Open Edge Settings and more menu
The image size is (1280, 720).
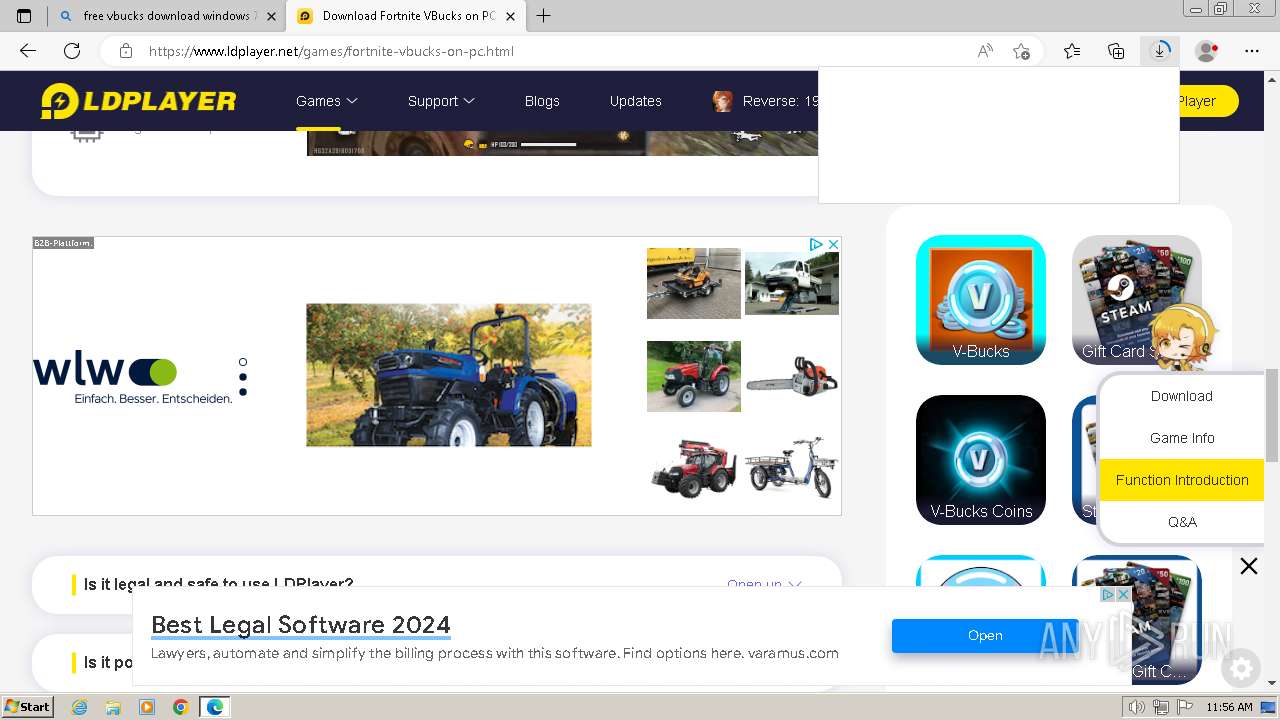(1251, 51)
